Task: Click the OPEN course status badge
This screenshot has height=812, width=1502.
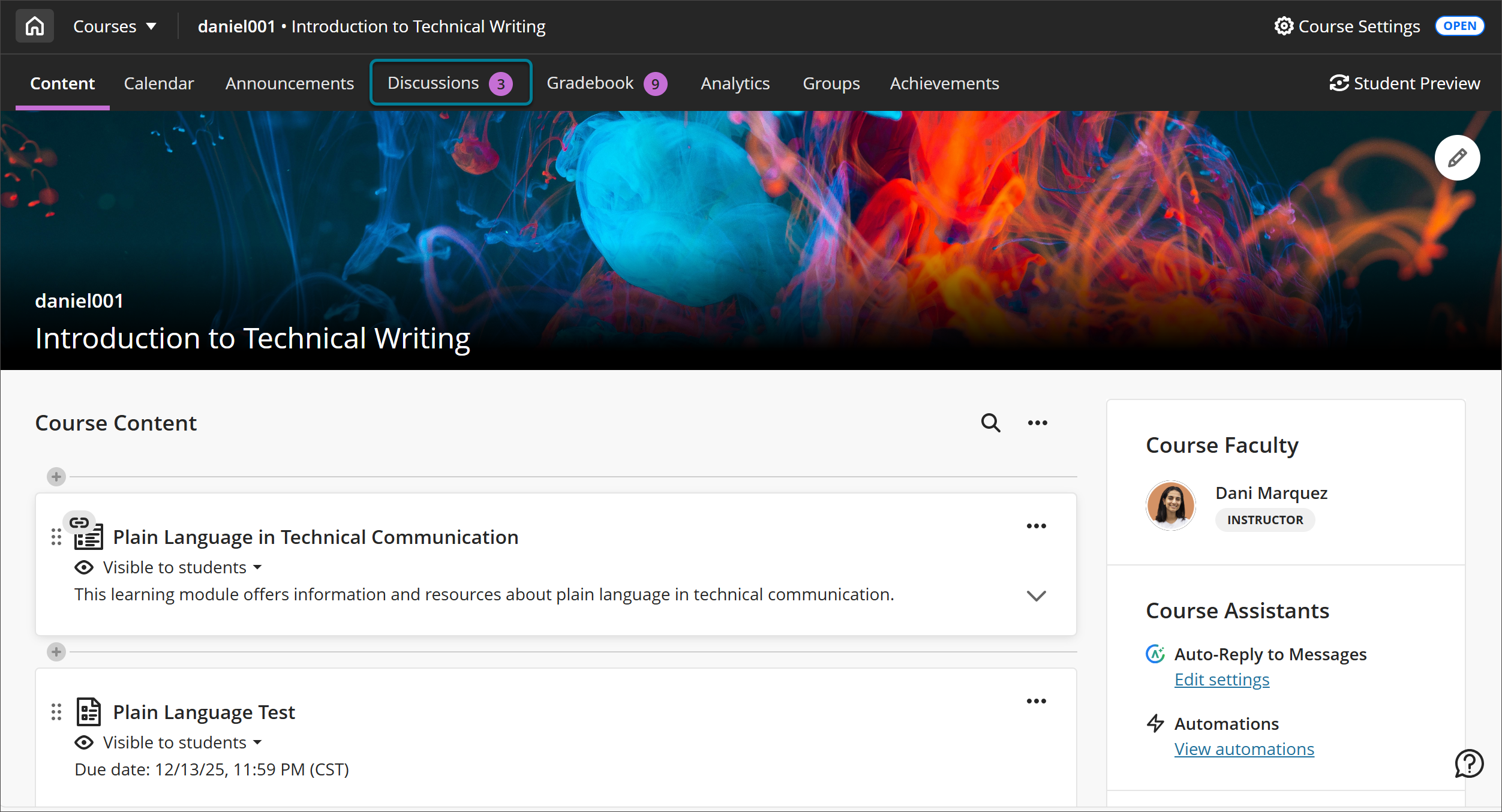Action: 1459,25
